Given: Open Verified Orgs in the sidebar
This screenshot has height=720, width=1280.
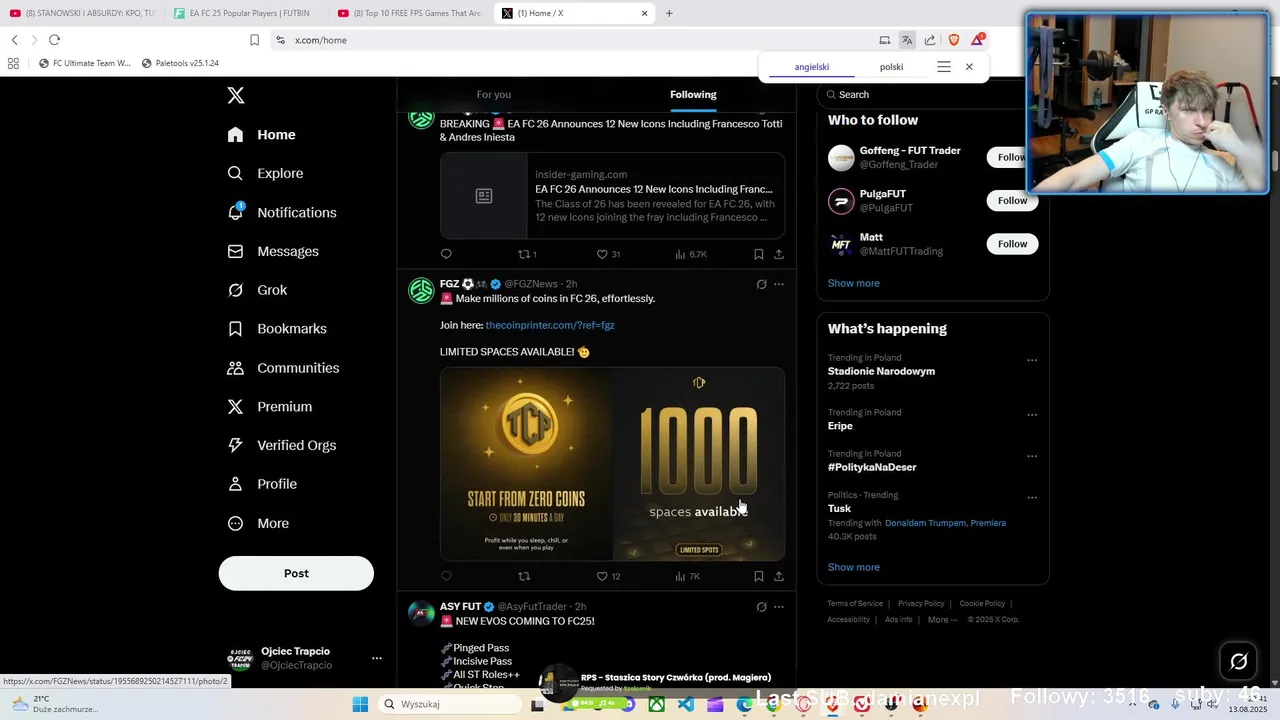Looking at the screenshot, I should (281, 445).
